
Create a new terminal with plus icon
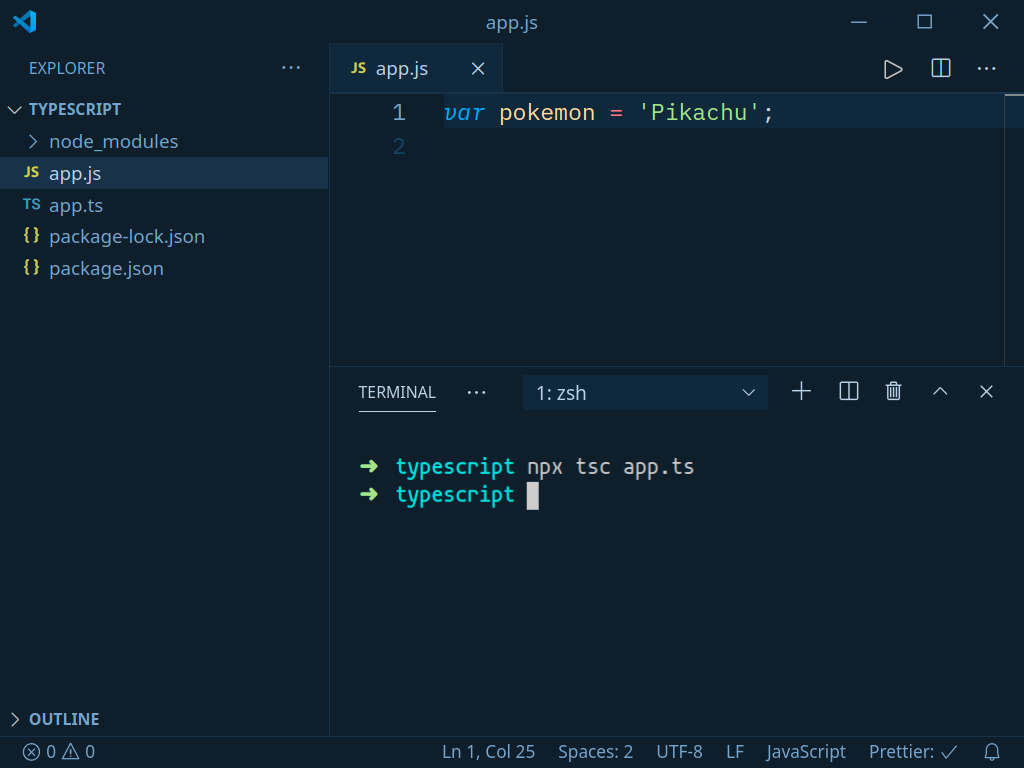click(801, 391)
